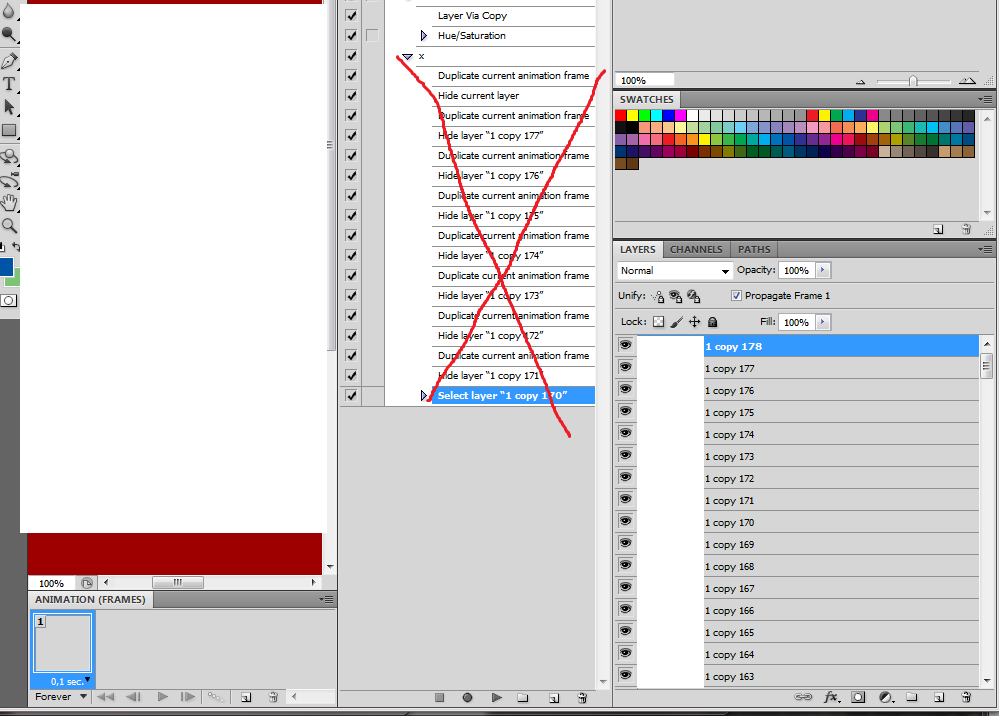Activate the Zoom magnifier tool
This screenshot has height=716, width=999.
pos(9,226)
